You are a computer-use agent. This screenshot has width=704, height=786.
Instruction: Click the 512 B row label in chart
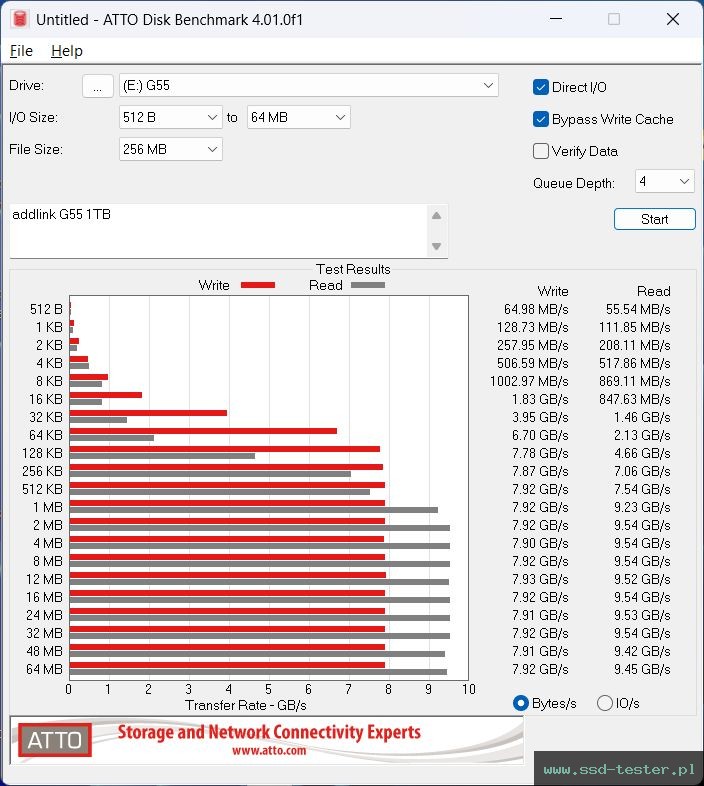pyautogui.click(x=46, y=309)
